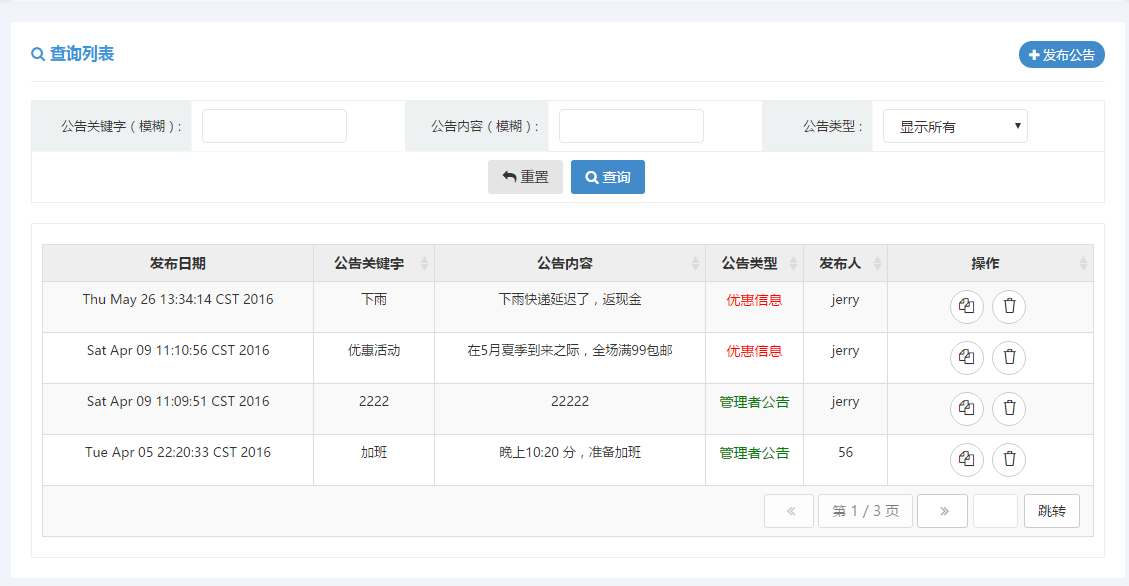Focus the 公告关键字 fuzzy search input
This screenshot has width=1129, height=586.
274,126
